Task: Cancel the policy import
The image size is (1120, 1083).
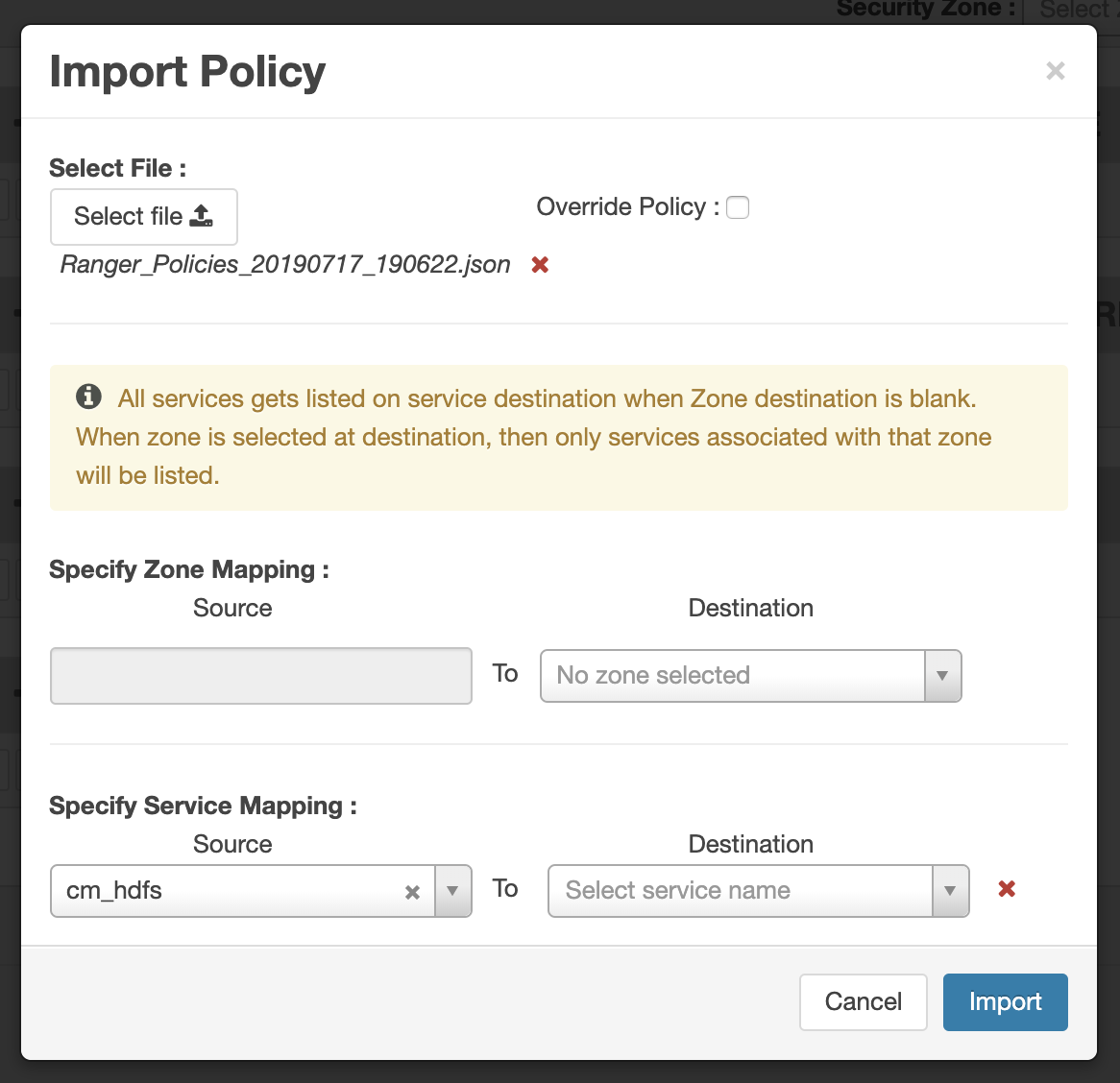Action: (x=863, y=1001)
